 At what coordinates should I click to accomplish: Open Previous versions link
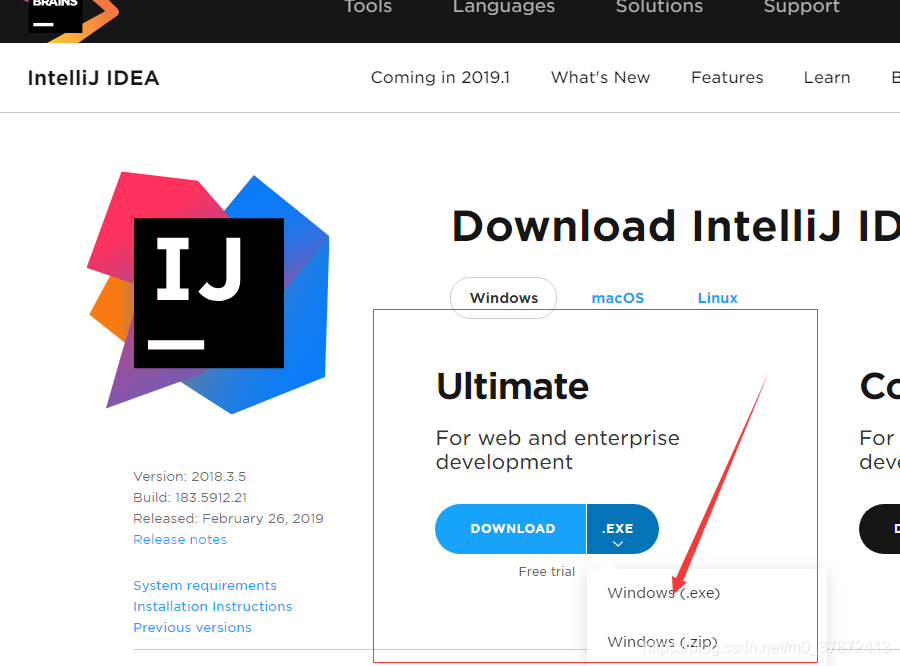(192, 628)
